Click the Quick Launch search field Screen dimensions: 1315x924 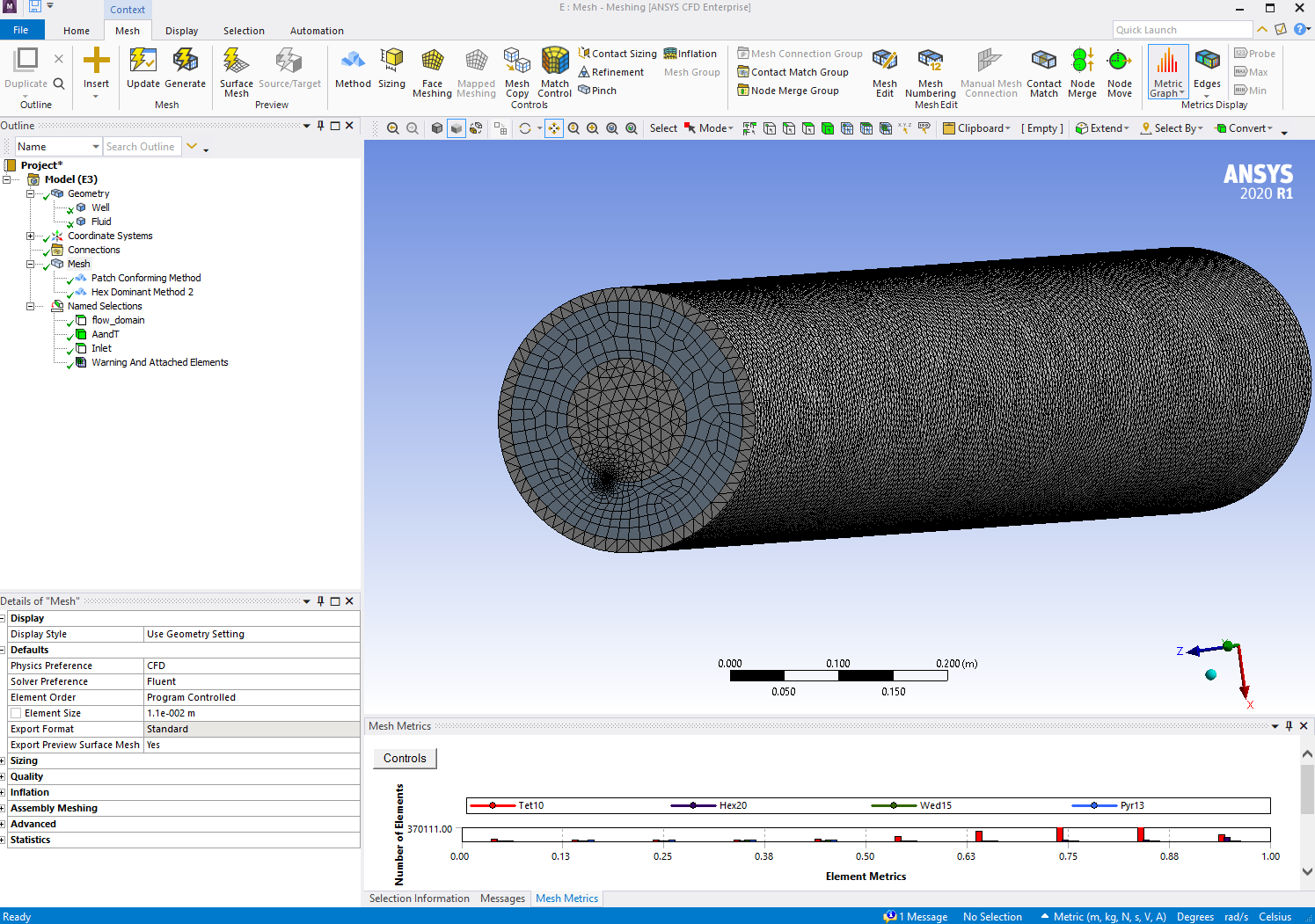pyautogui.click(x=1181, y=30)
